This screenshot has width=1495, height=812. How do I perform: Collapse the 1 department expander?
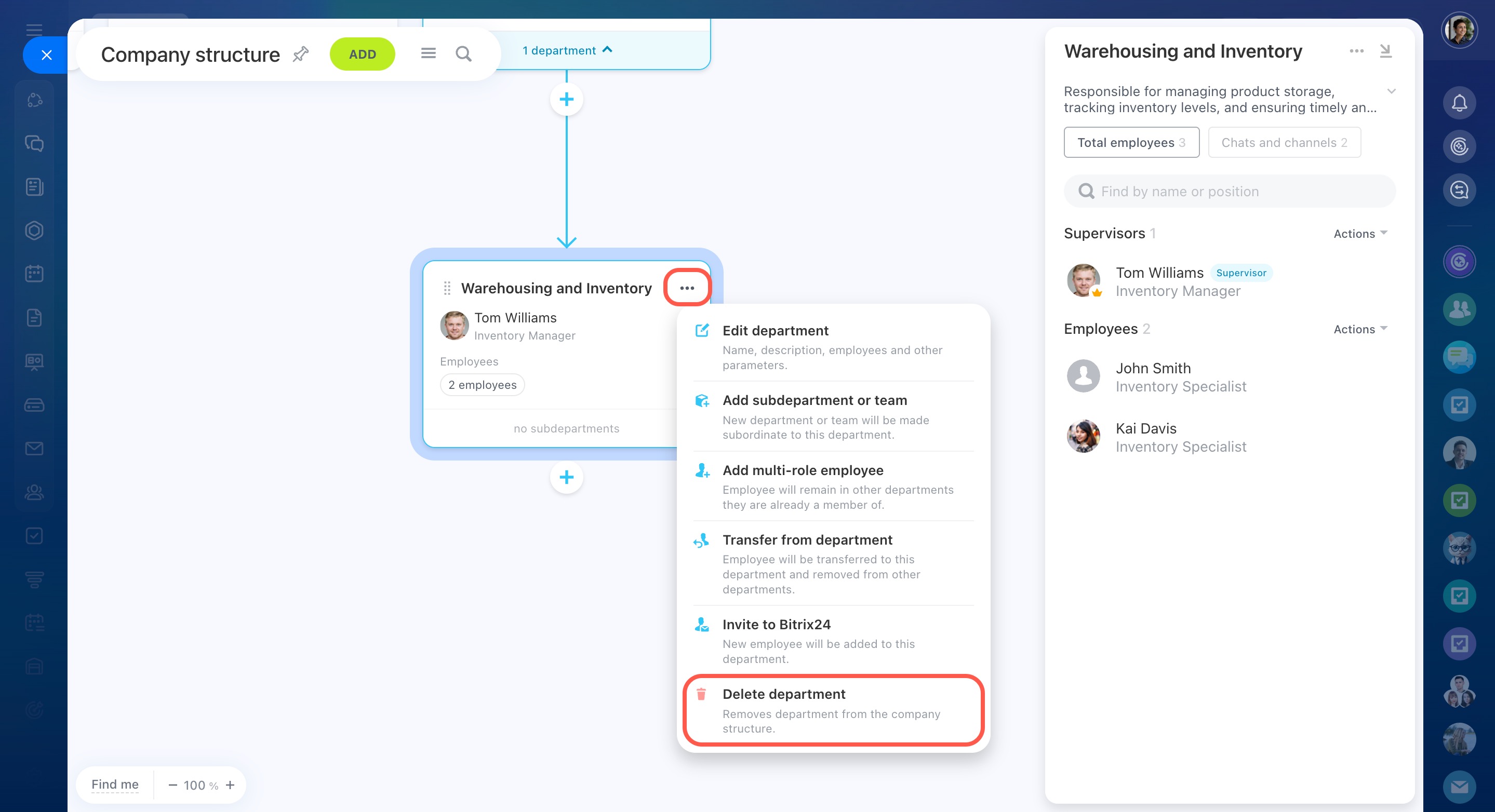[567, 50]
